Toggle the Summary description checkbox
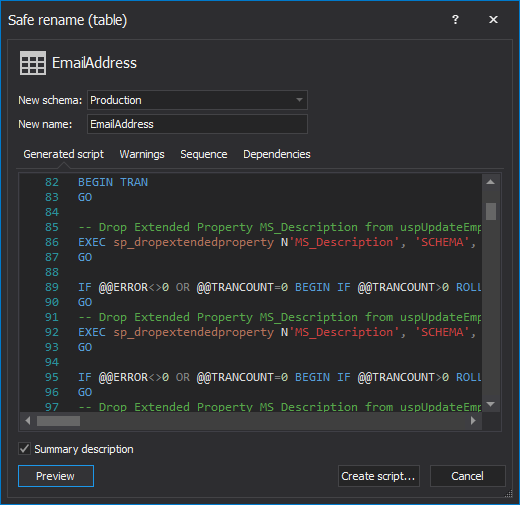 pos(25,449)
